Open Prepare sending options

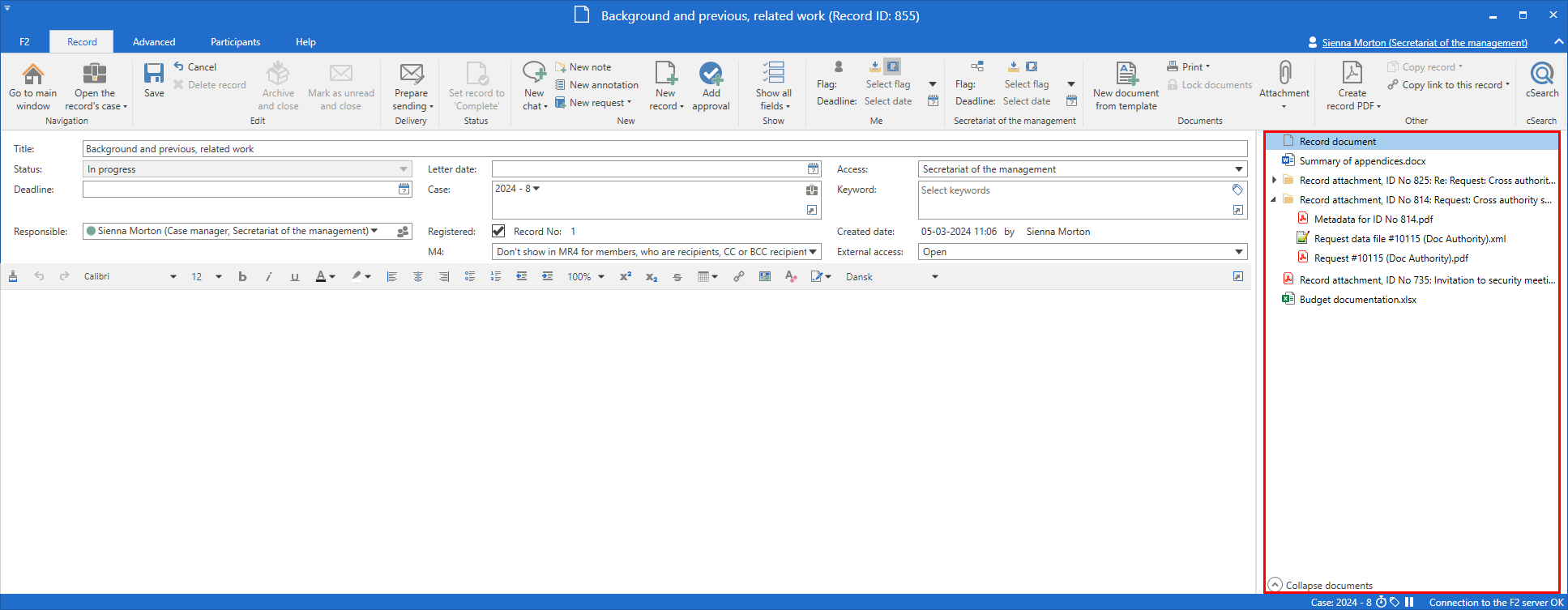(412, 87)
